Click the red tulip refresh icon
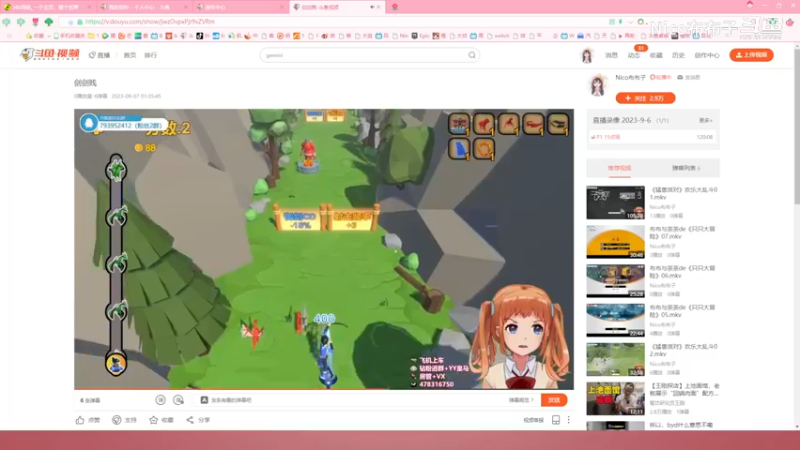 (35, 22)
